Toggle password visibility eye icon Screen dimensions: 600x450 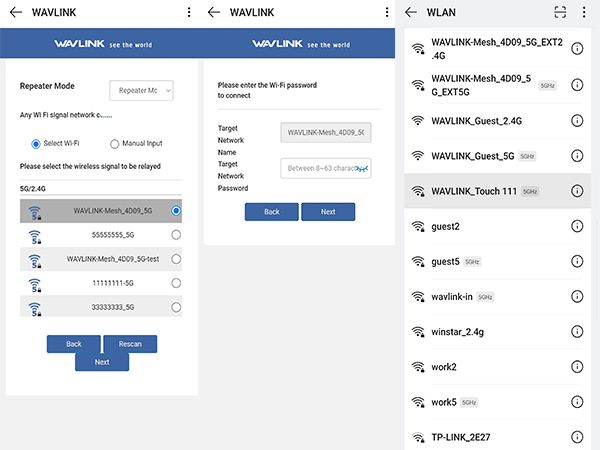point(362,168)
